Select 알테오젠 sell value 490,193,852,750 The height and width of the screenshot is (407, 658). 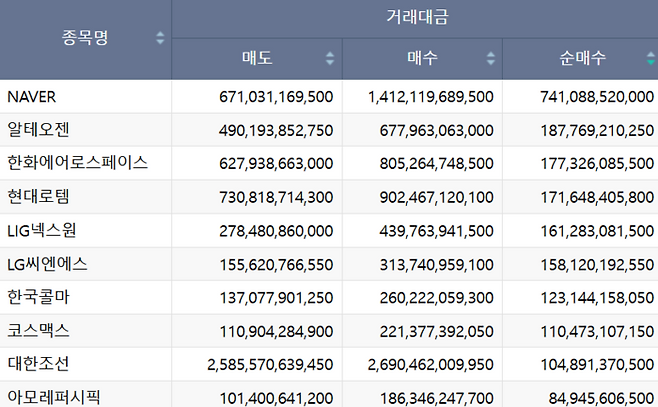[276, 130]
